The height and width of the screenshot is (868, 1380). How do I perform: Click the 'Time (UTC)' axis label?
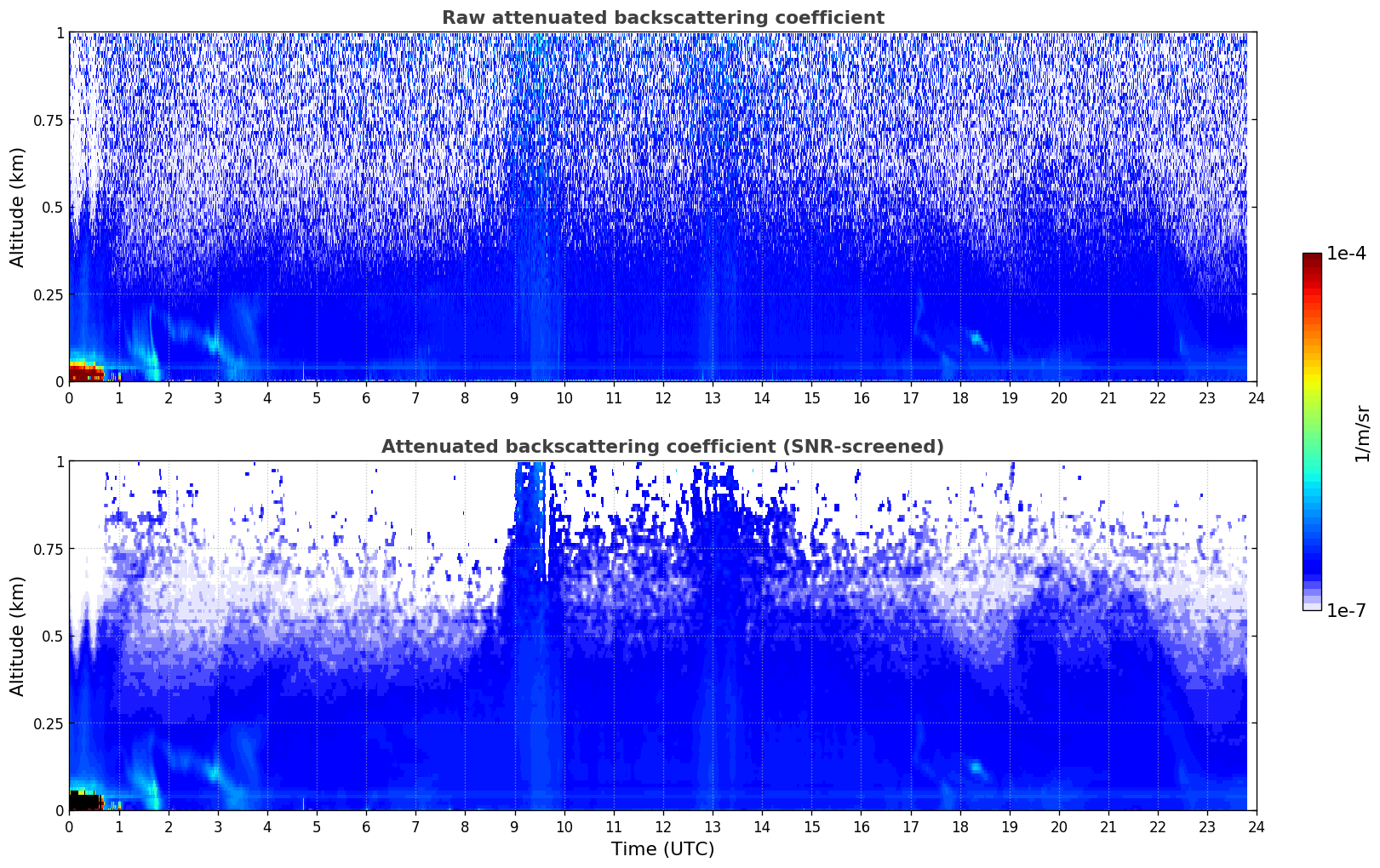(662, 848)
